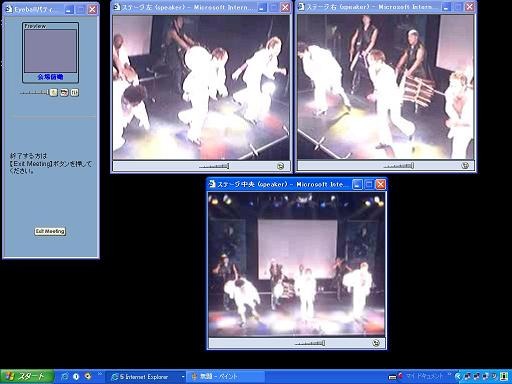
Task: Expand the chevron next to マイドキュメント
Action: 449,375
